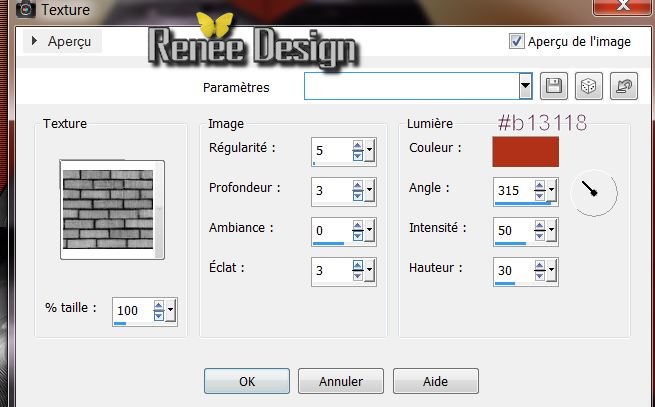Image resolution: width=655 pixels, height=407 pixels.
Task: Increase the Ambiance value with up arrow
Action: [x=358, y=226]
